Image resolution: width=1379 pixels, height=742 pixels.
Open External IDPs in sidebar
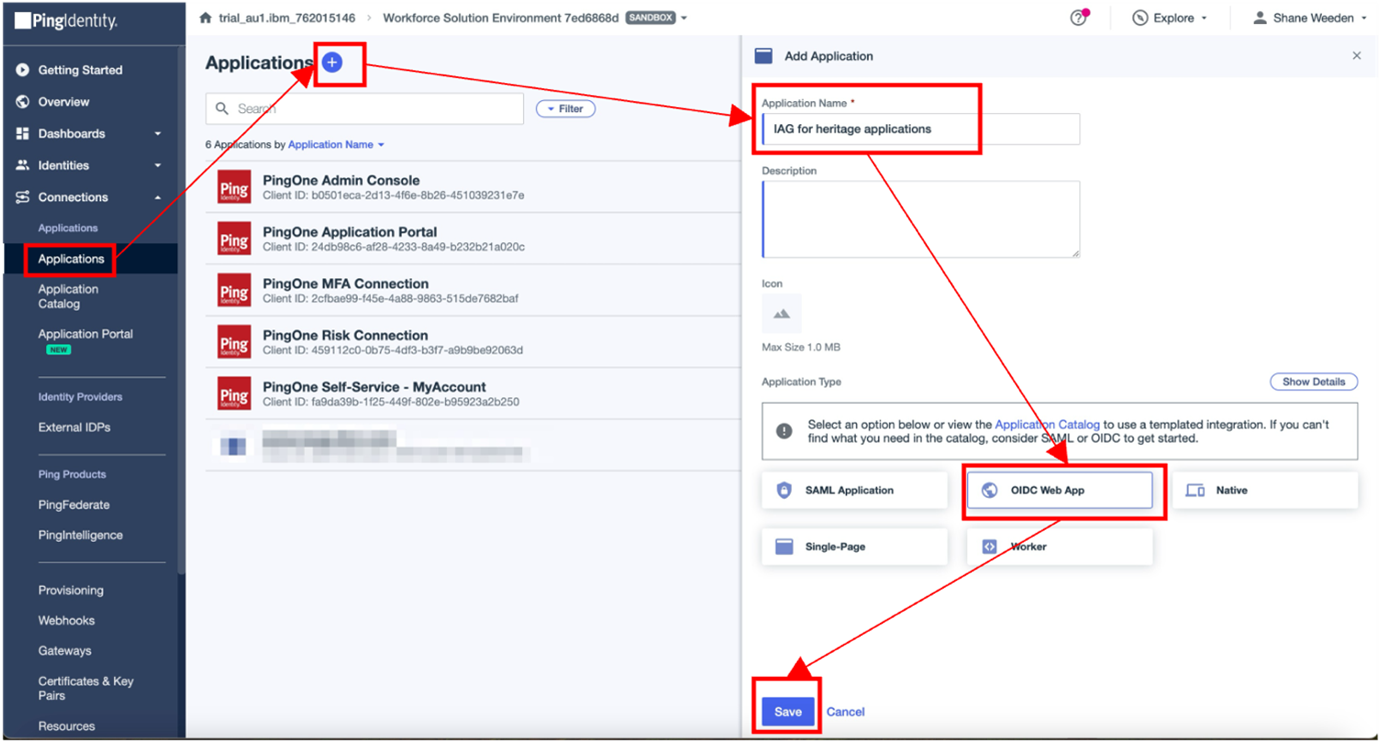tap(74, 427)
